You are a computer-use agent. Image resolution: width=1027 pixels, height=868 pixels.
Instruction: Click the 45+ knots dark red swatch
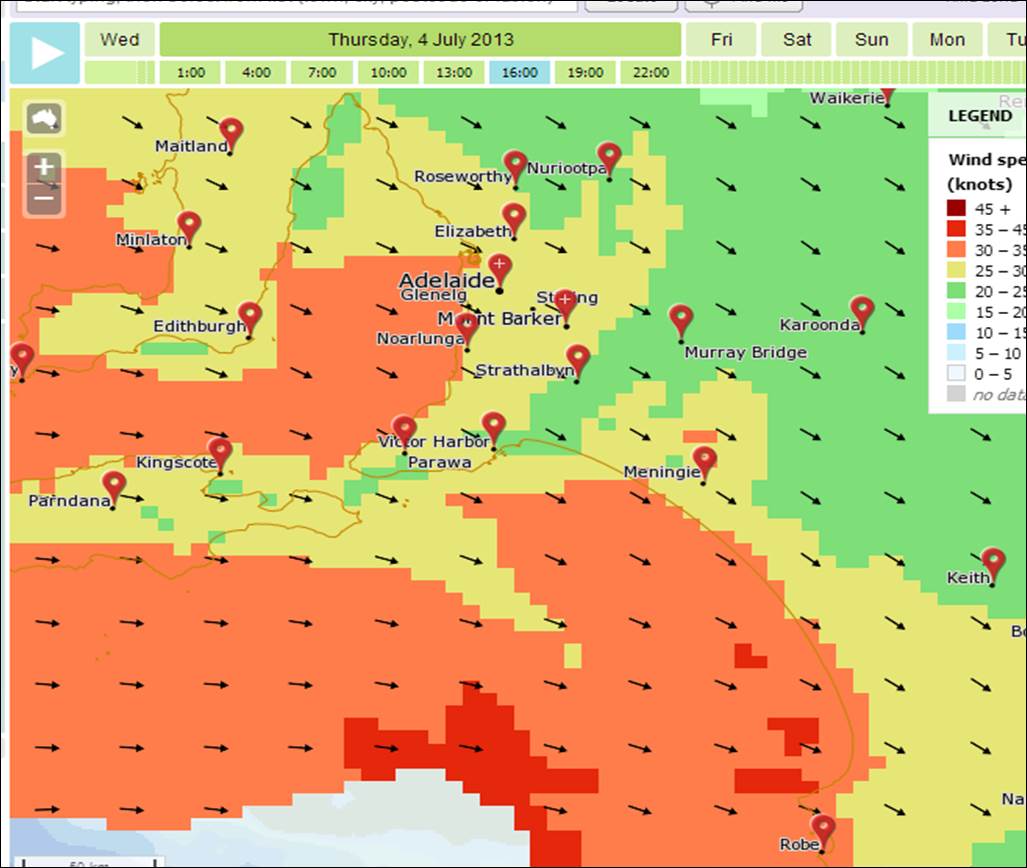click(957, 209)
